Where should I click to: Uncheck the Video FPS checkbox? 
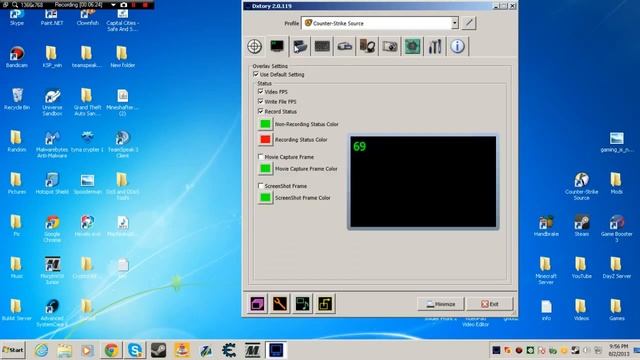(261, 91)
